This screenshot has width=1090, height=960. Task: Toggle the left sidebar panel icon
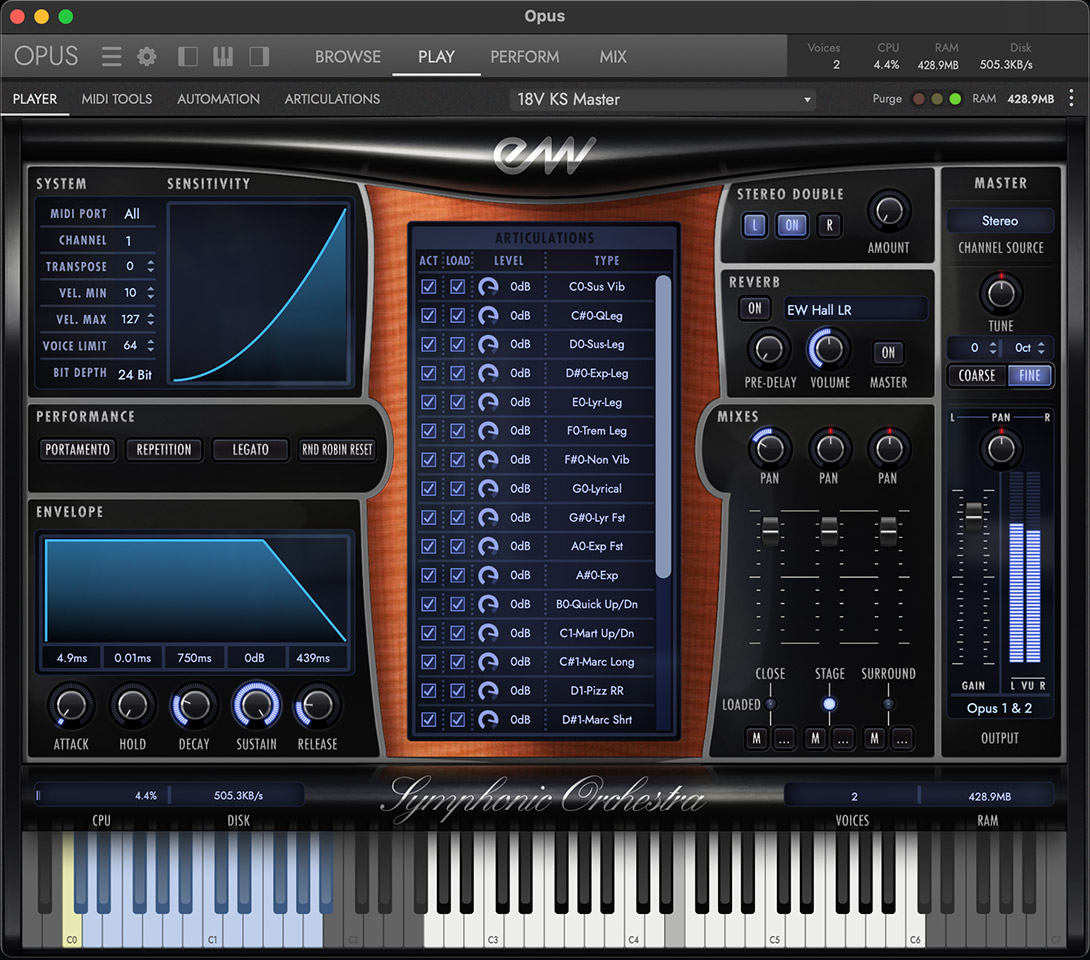187,57
